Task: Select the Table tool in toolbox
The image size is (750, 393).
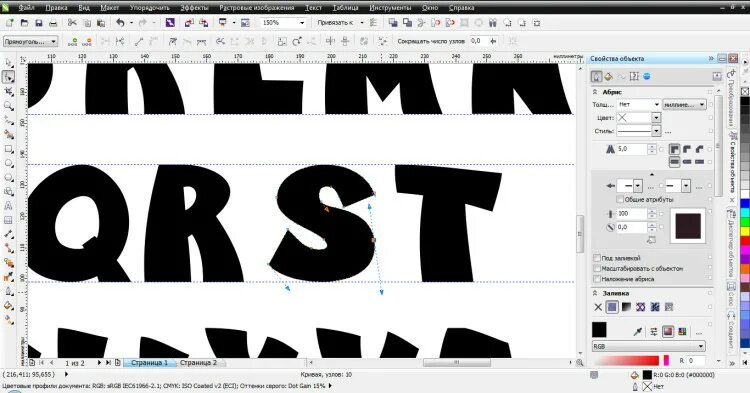Action: [x=9, y=220]
